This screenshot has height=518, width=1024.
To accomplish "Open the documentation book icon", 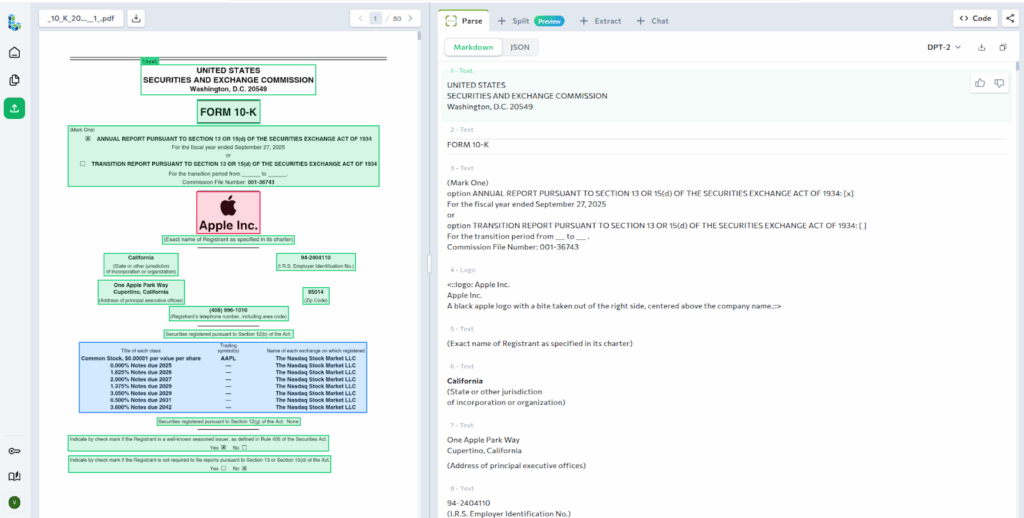I will (x=14, y=476).
